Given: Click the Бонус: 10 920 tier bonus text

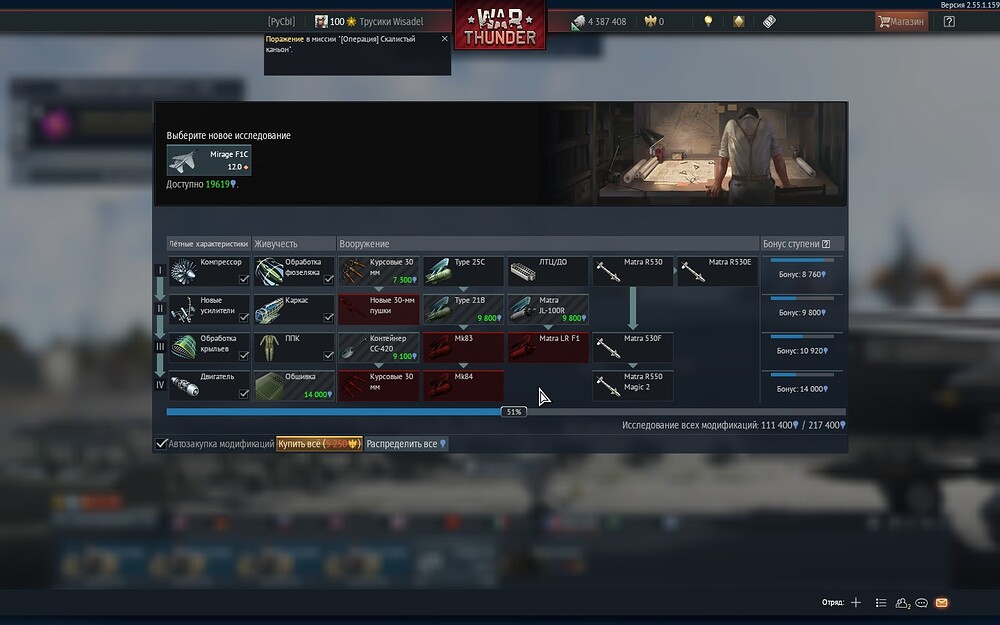Looking at the screenshot, I should tap(802, 351).
